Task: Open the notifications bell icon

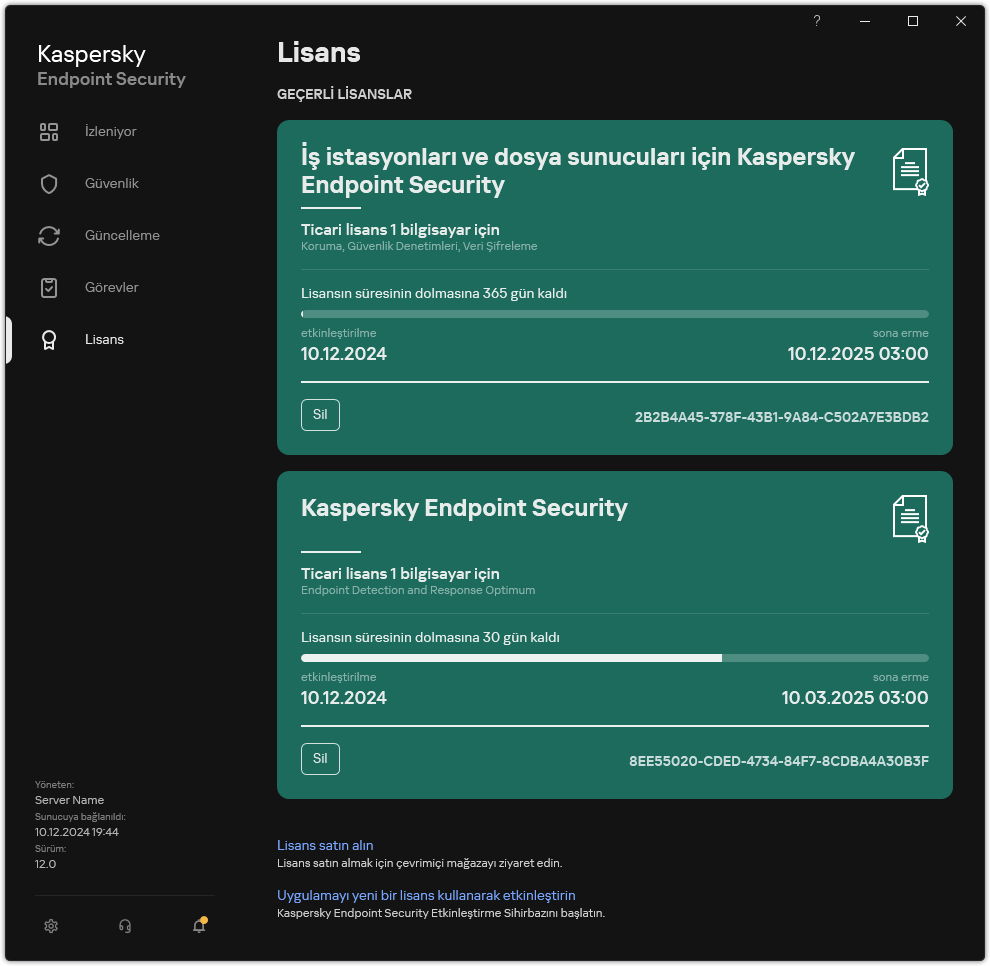Action: point(199,926)
